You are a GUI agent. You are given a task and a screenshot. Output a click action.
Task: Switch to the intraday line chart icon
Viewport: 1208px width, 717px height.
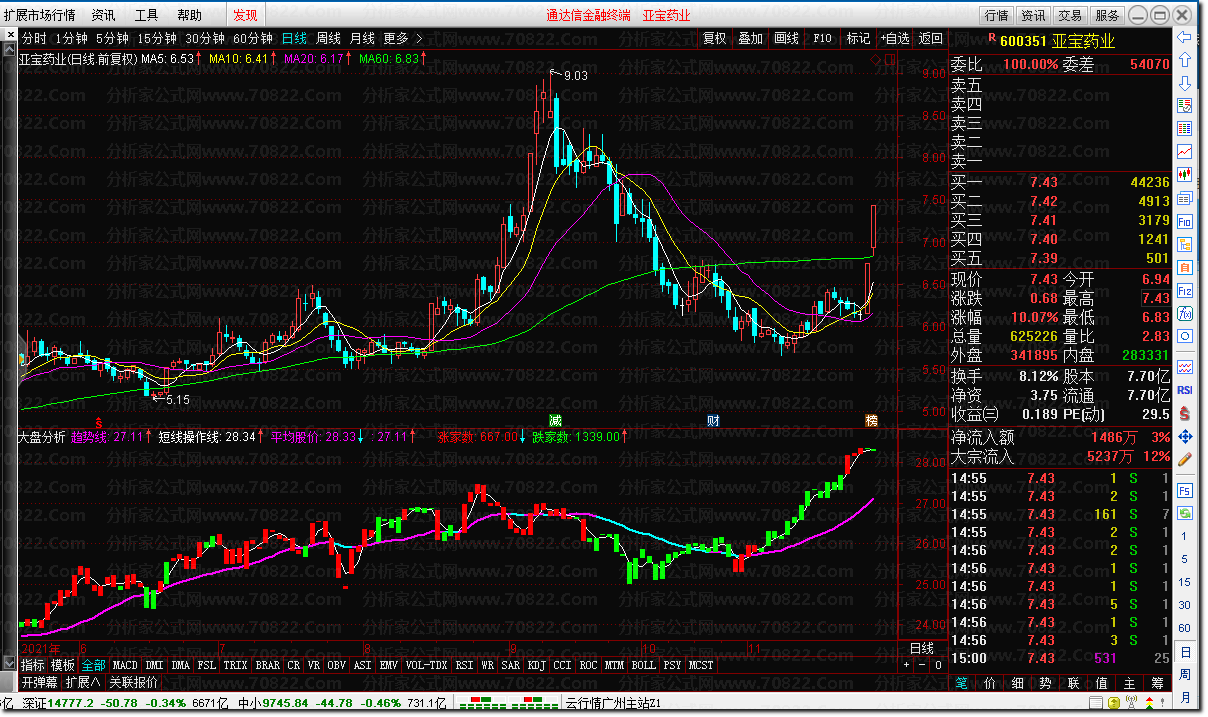[x=1185, y=152]
